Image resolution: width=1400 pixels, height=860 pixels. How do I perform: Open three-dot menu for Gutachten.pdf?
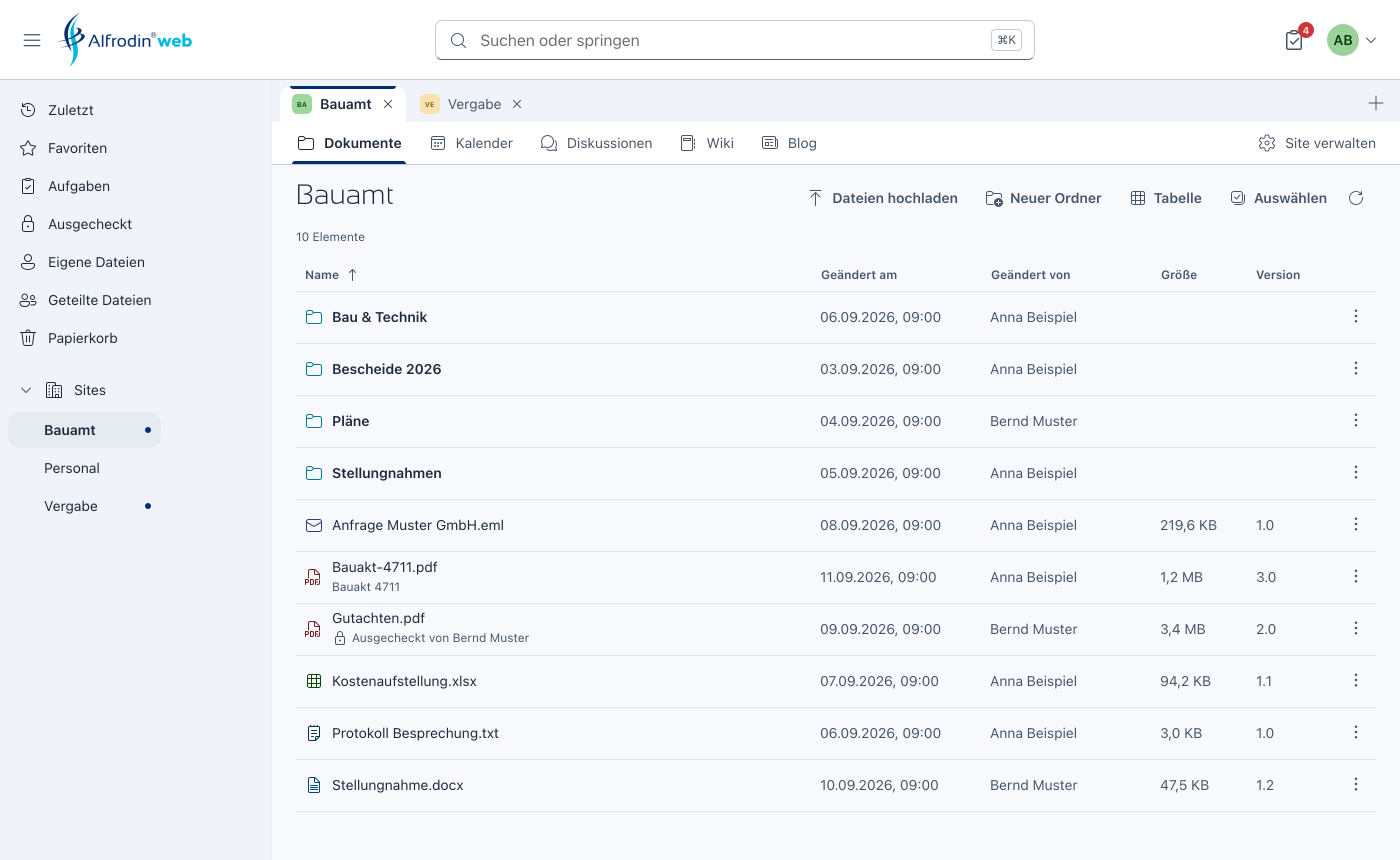click(1355, 628)
